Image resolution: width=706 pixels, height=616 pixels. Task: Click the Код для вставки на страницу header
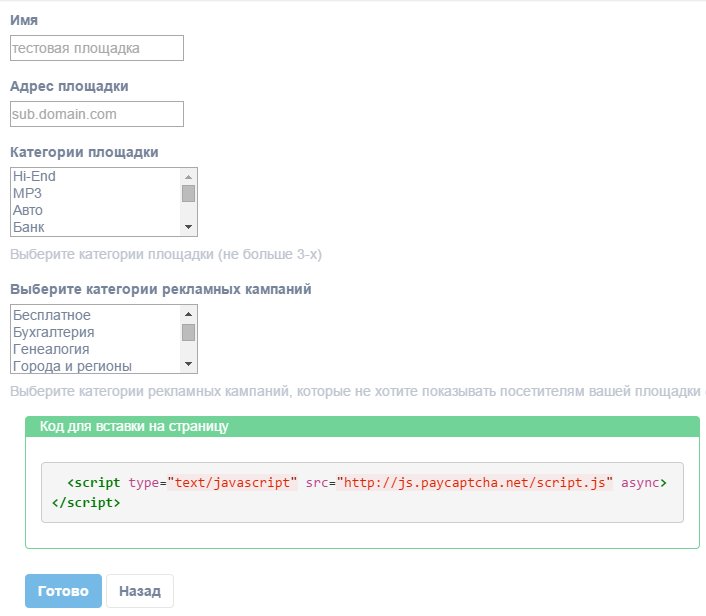pos(362,426)
